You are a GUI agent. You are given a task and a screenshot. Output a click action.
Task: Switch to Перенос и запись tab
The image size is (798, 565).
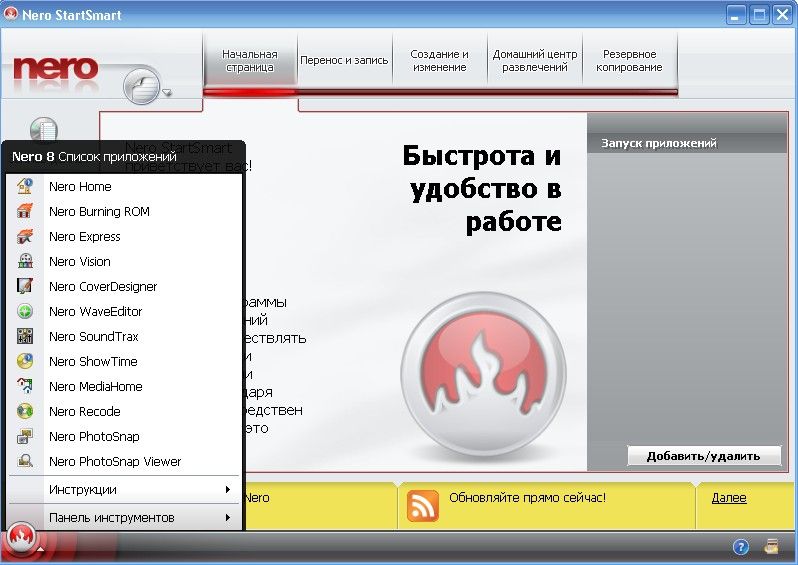click(344, 61)
